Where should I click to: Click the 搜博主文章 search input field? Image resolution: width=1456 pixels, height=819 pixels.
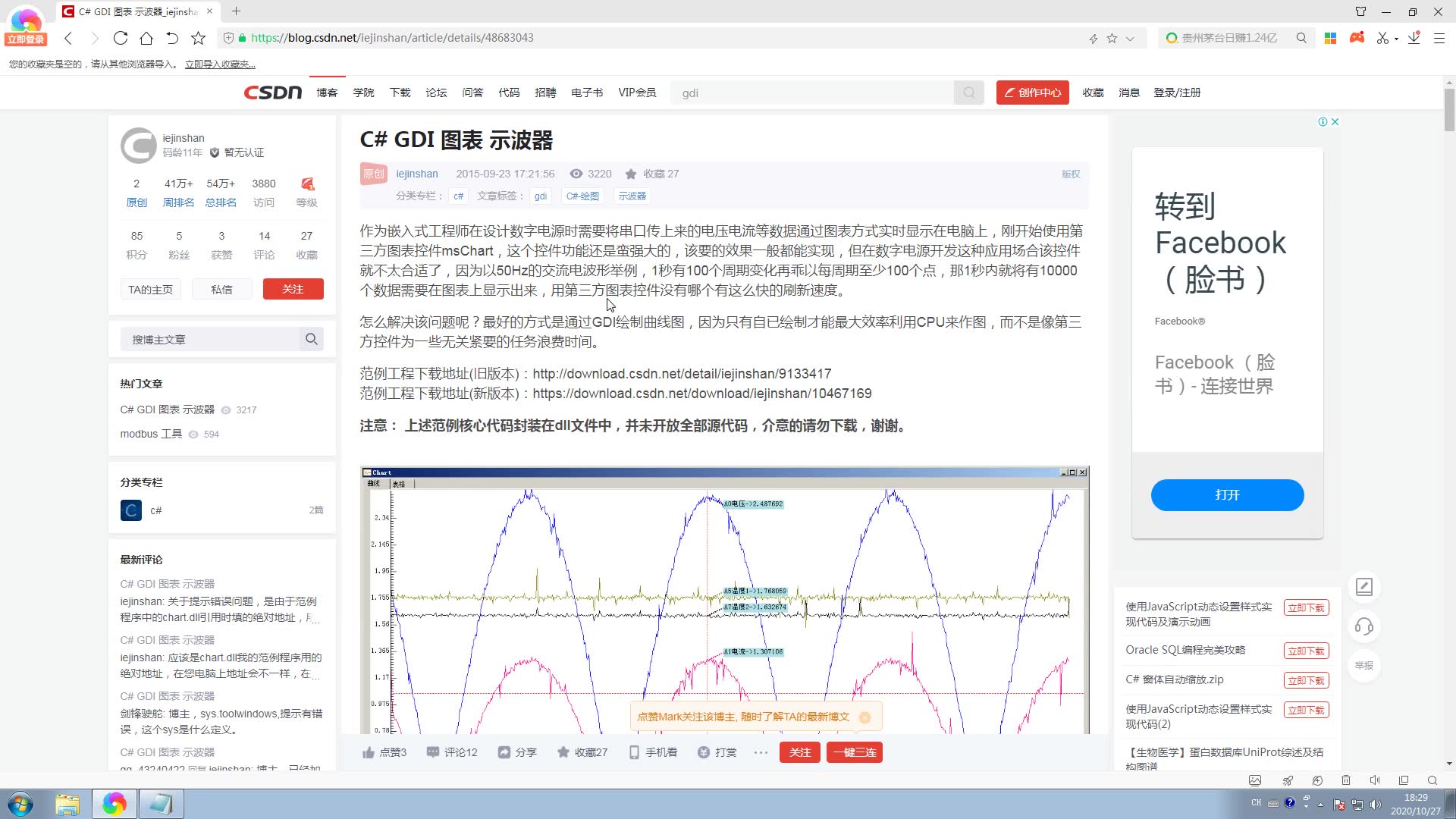(212, 339)
